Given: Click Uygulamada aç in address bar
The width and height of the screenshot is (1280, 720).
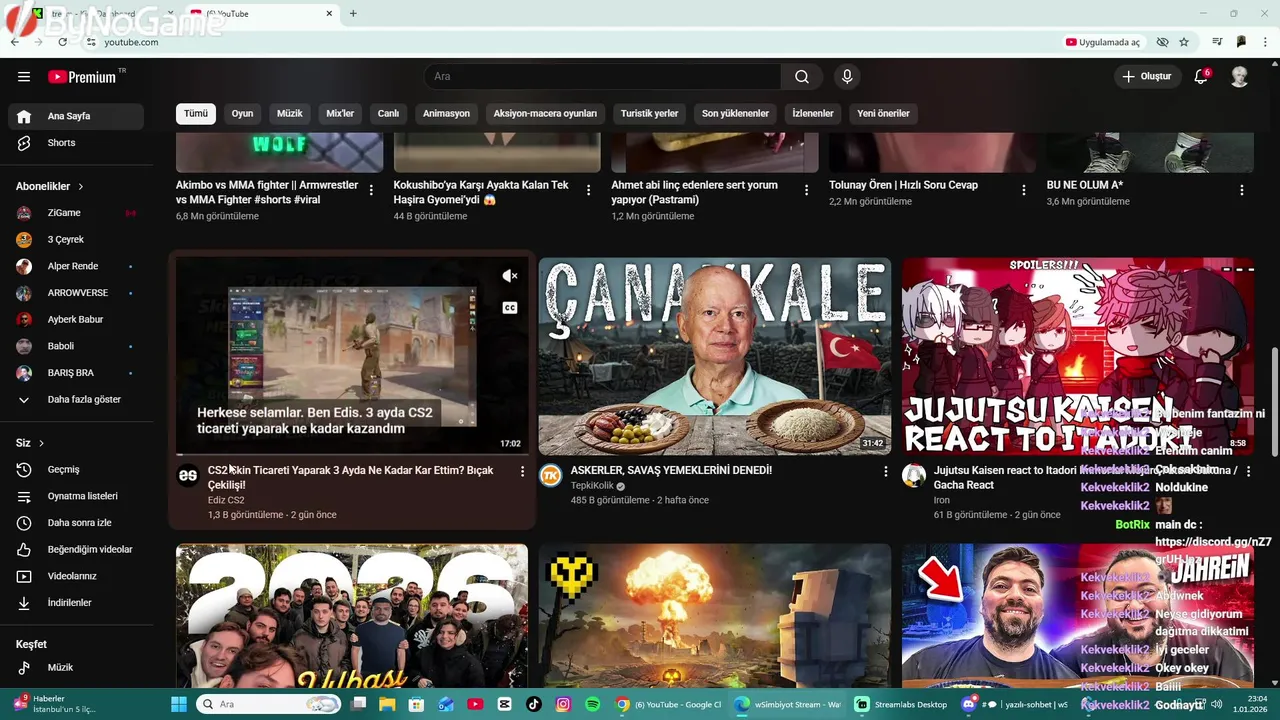Looking at the screenshot, I should (1103, 42).
